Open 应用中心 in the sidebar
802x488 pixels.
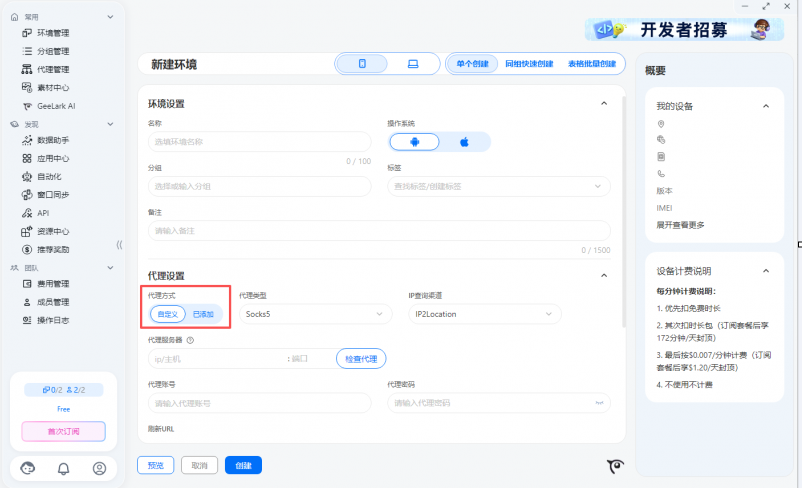(x=53, y=159)
